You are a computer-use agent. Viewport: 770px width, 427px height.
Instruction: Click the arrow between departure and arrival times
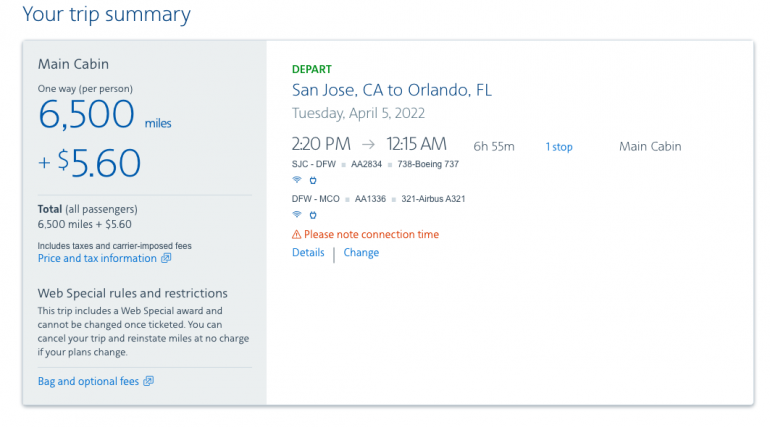tap(369, 146)
